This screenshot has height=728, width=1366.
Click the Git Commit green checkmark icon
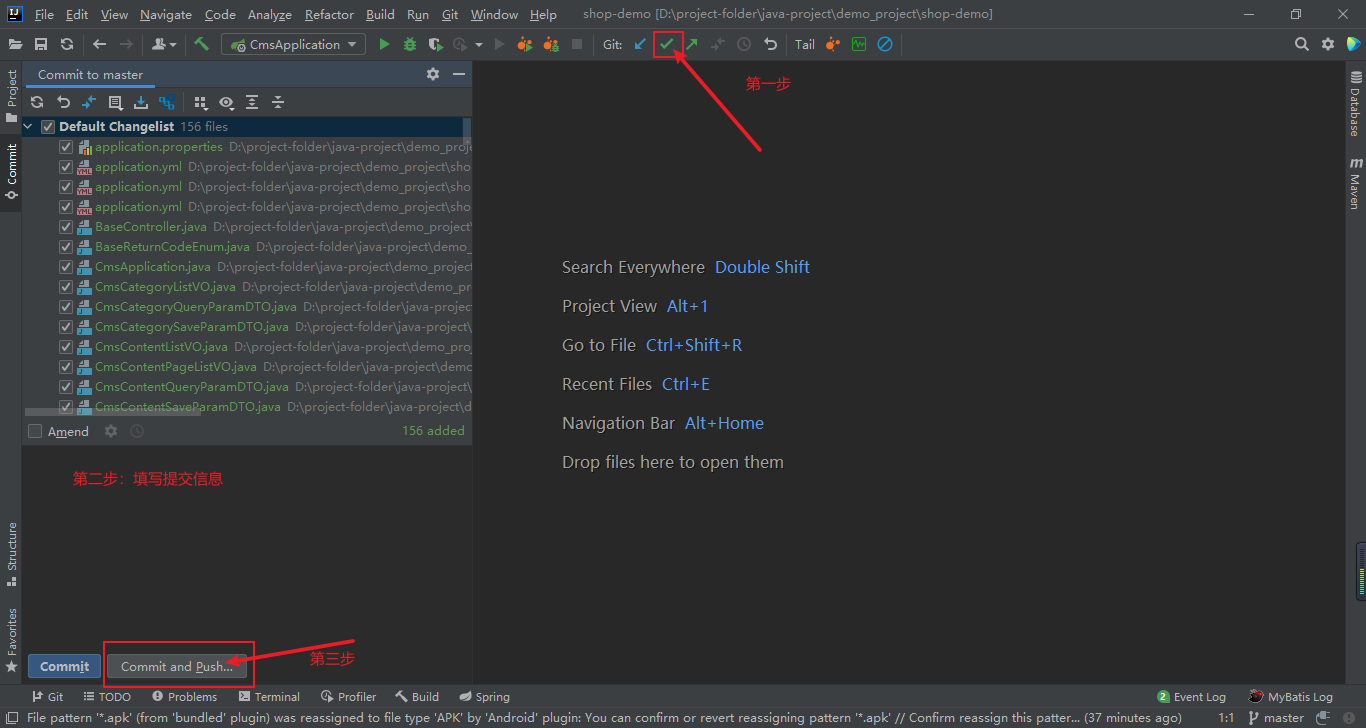pos(666,44)
